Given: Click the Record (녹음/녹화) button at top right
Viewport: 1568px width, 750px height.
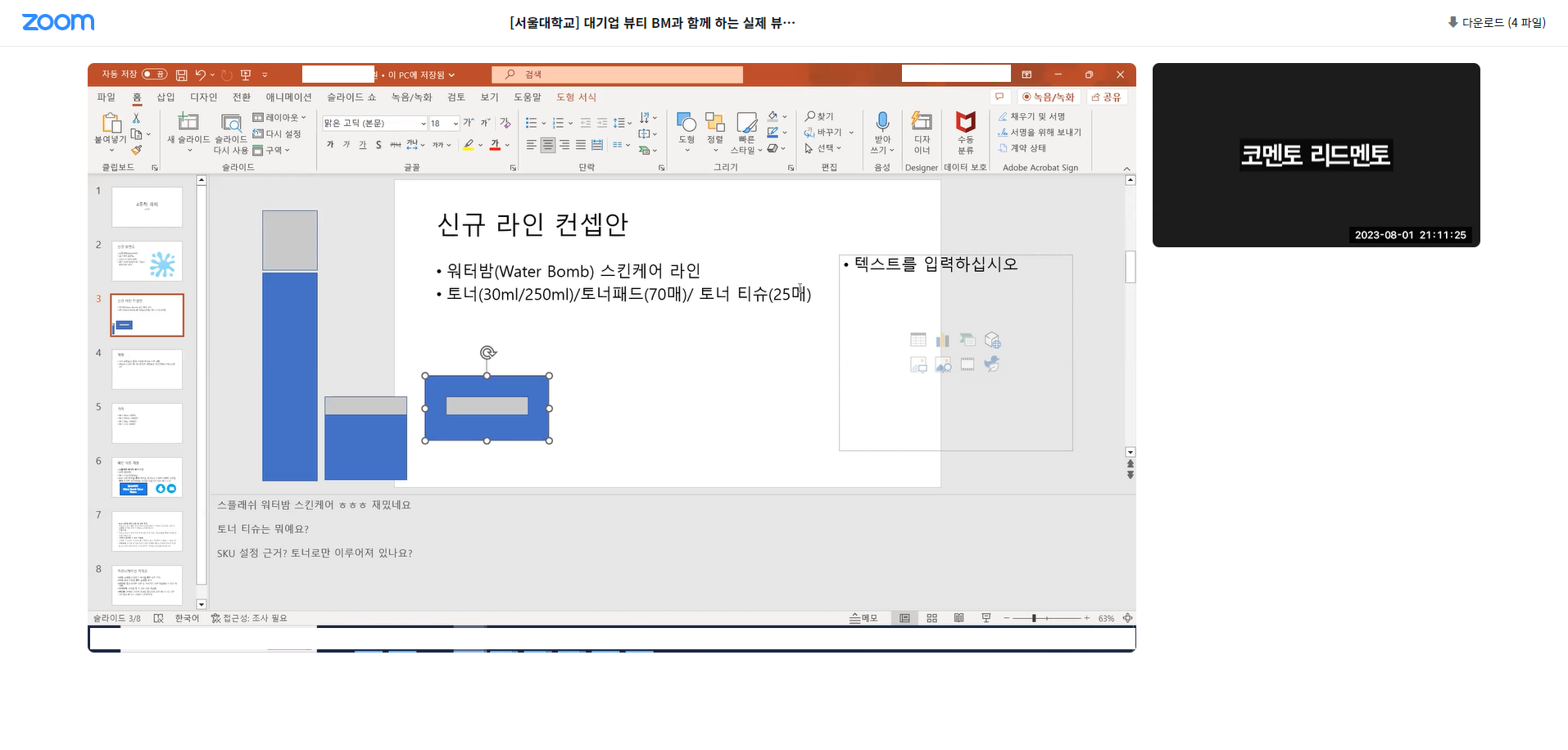Looking at the screenshot, I should 1049,97.
